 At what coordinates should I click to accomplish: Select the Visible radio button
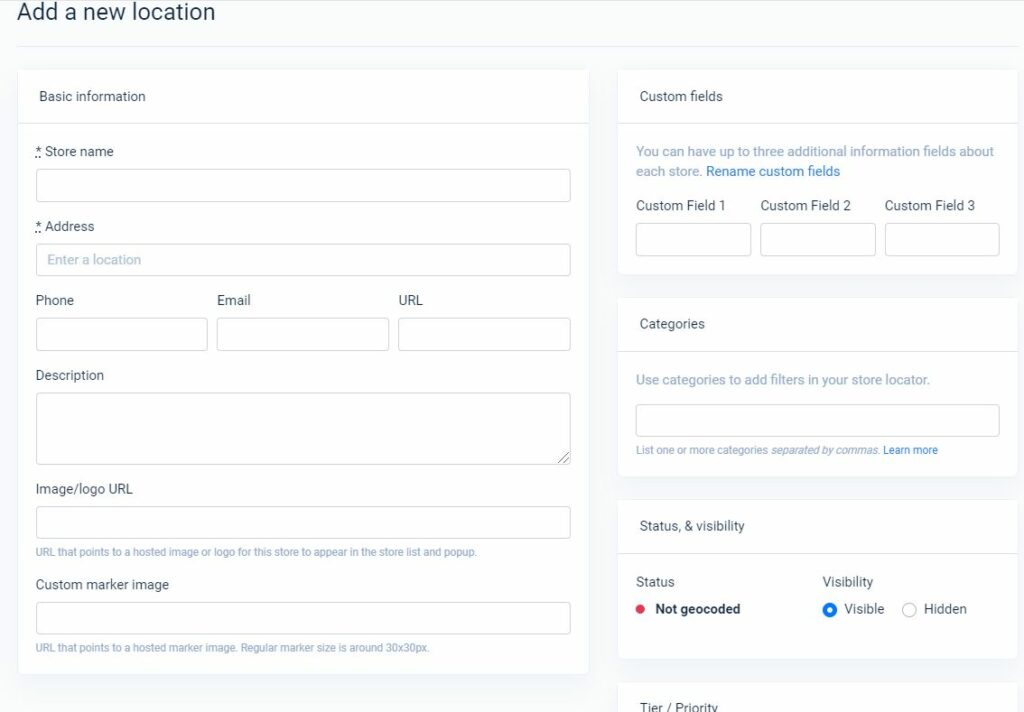pyautogui.click(x=829, y=609)
